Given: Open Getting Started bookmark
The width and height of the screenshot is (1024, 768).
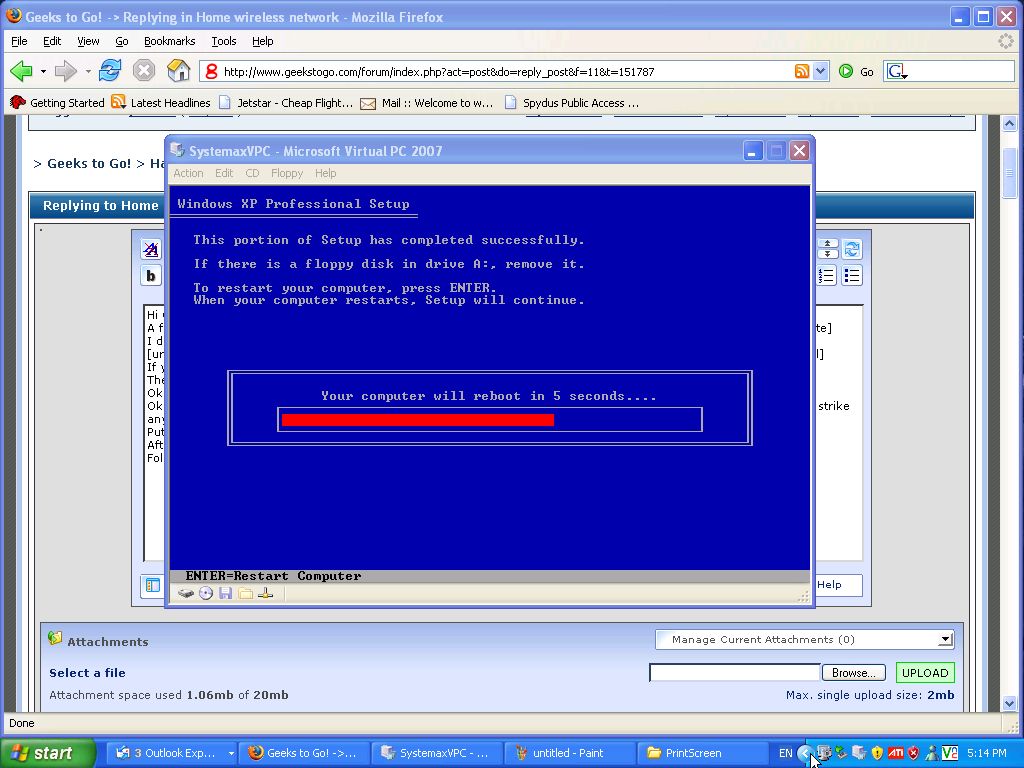Looking at the screenshot, I should click(57, 103).
